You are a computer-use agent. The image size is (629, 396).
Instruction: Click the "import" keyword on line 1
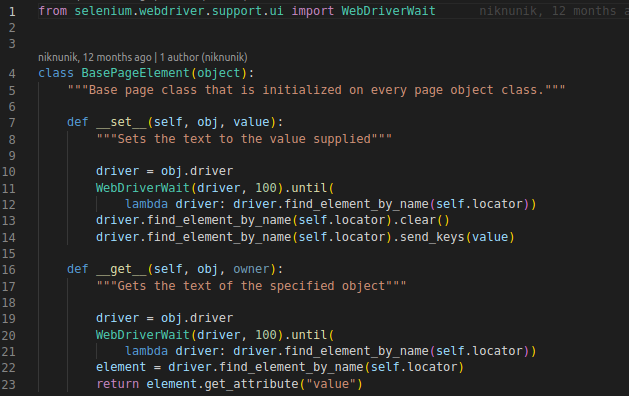pos(312,11)
